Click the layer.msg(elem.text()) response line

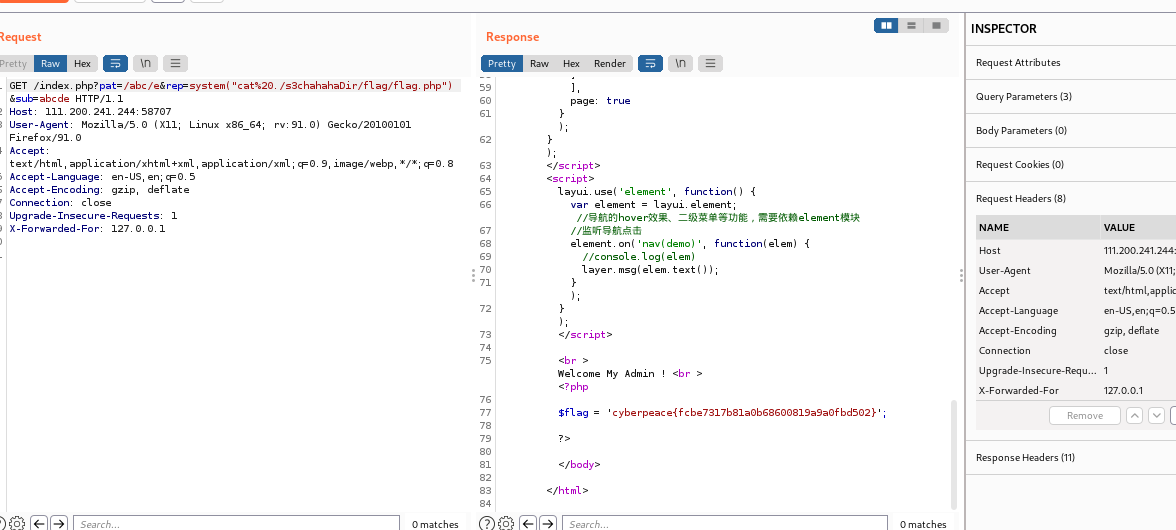[650, 270]
